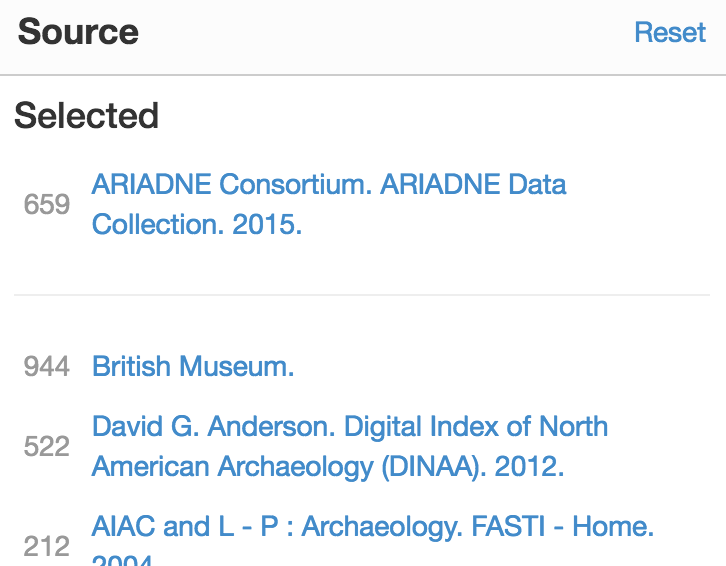Click the 522 count next to DINAA

[47, 447]
